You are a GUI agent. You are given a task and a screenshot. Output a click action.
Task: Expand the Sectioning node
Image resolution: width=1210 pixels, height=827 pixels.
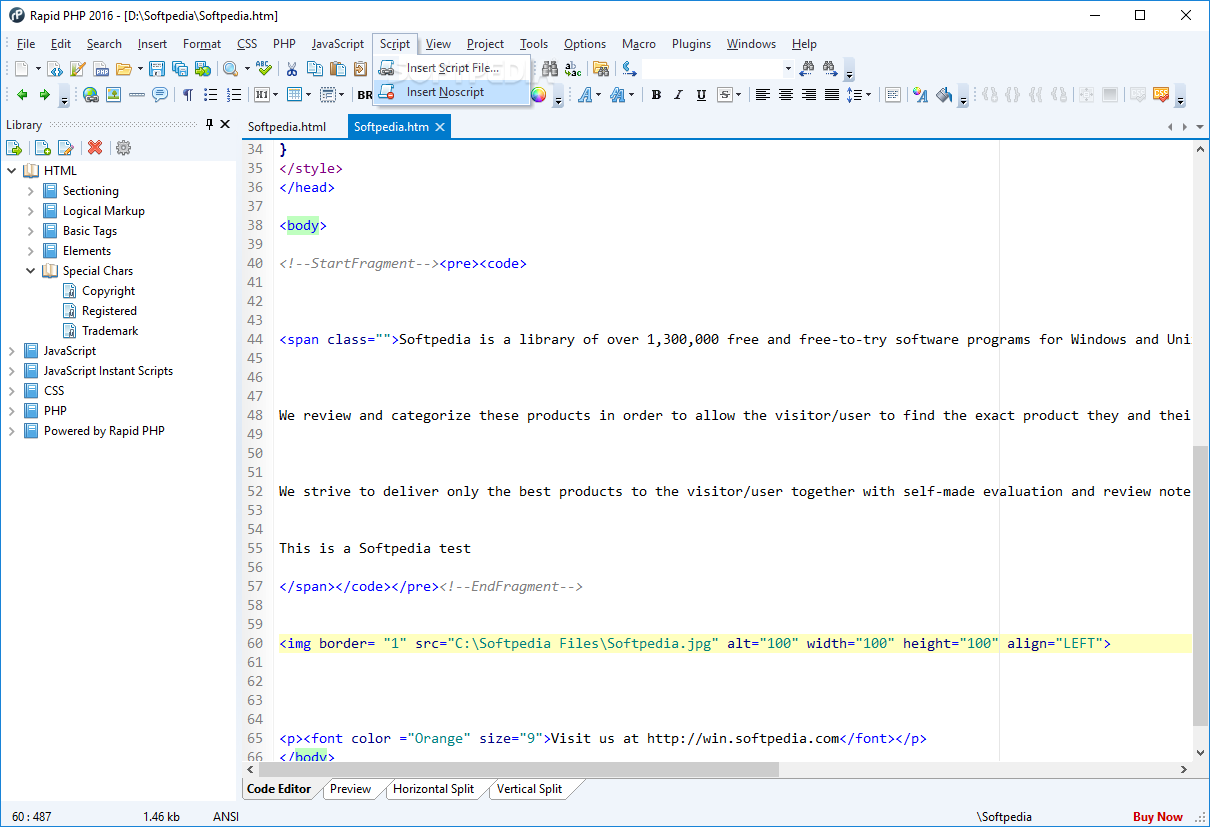[x=31, y=191]
